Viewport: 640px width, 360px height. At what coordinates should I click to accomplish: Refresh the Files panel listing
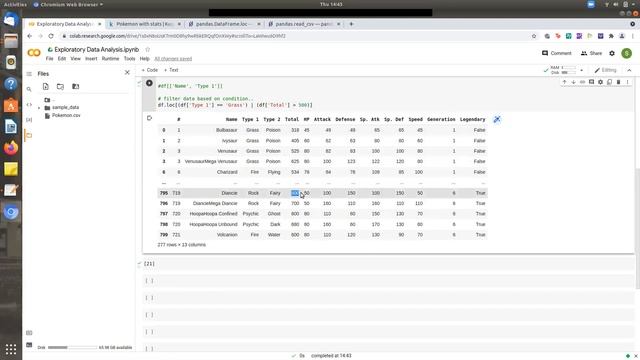coord(60,87)
